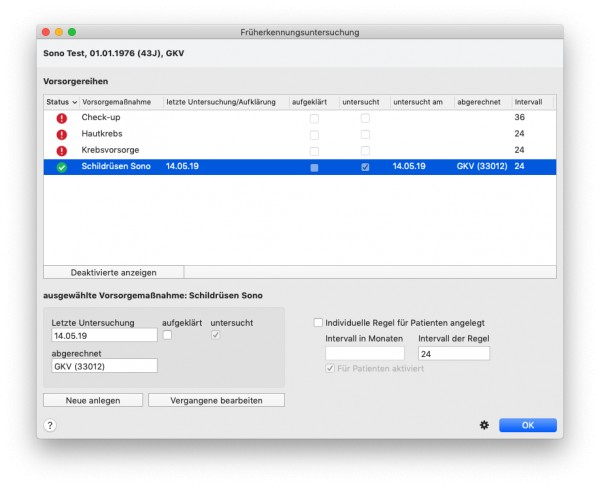Click the Intervall in Monaten input field
The image size is (600, 487).
365,353
